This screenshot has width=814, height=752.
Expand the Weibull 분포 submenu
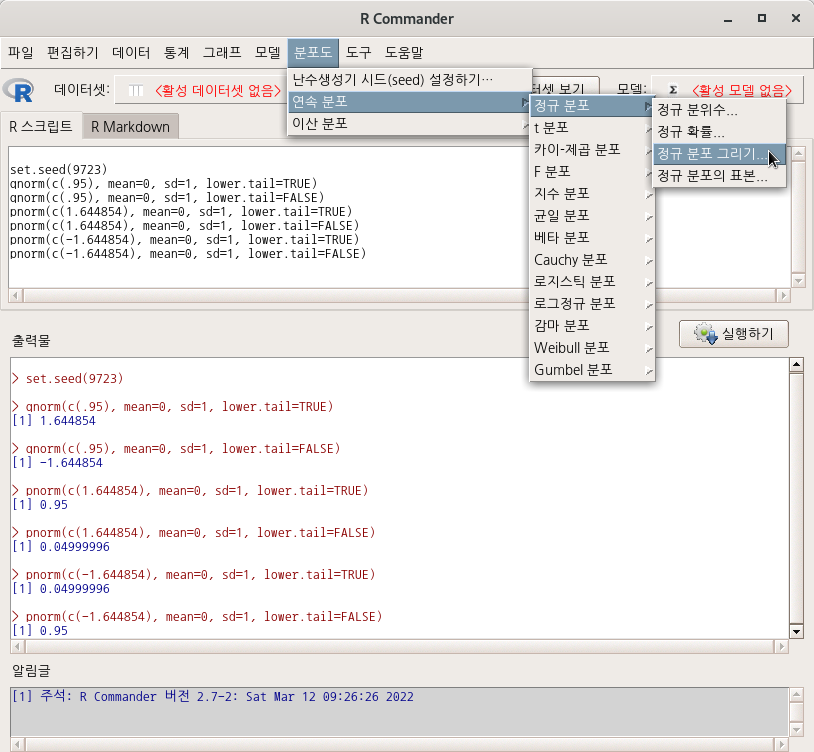coord(592,348)
